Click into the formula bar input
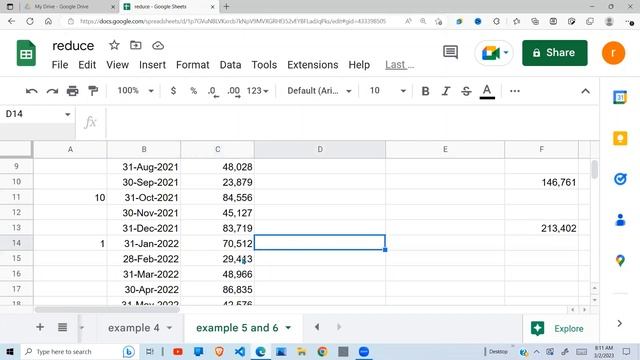This screenshot has height=360, width=640. click(x=351, y=122)
